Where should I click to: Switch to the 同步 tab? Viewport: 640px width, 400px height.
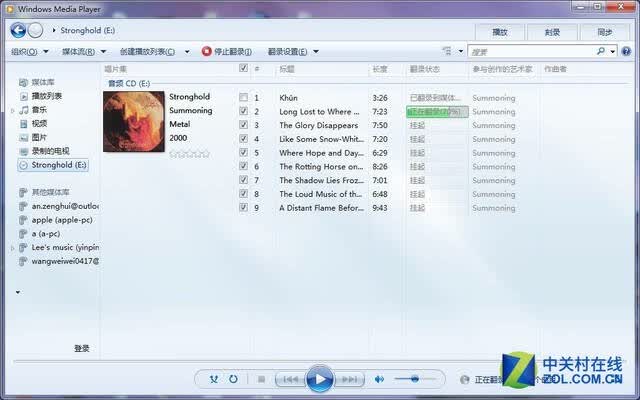click(604, 32)
